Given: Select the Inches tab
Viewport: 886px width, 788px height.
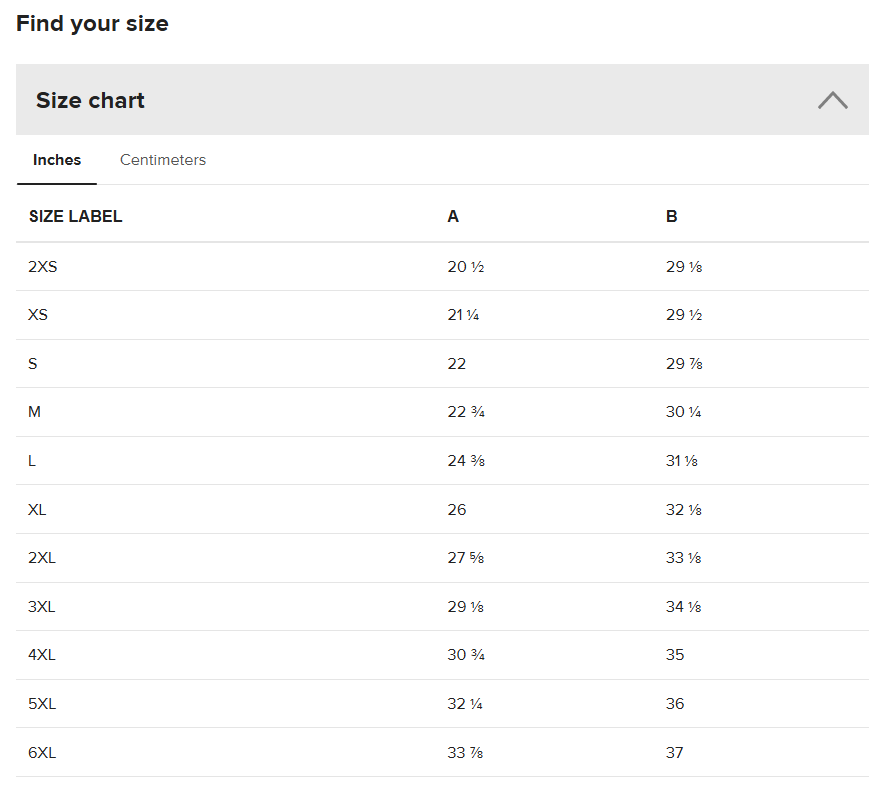Looking at the screenshot, I should click(x=57, y=160).
